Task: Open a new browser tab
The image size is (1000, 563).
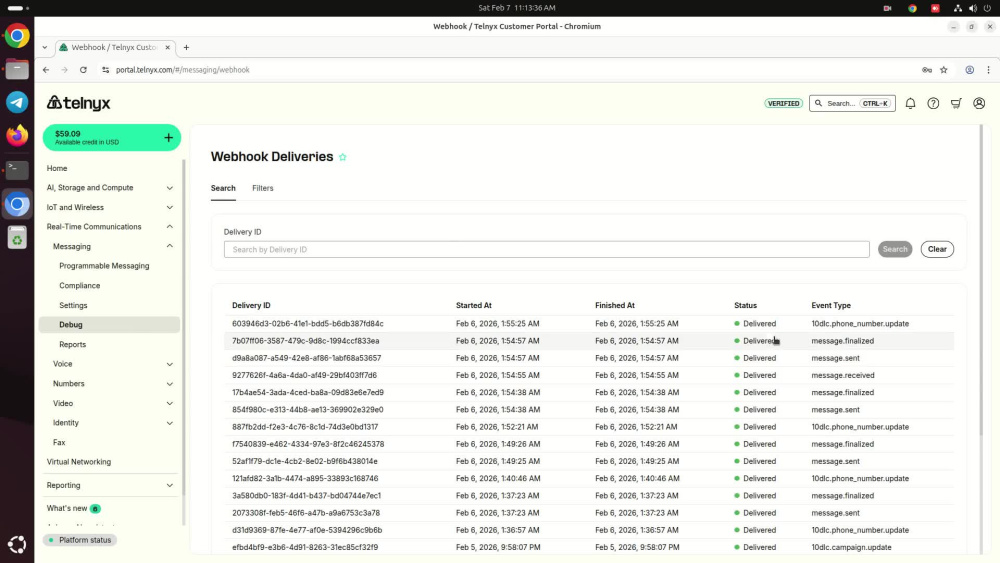Action: 186,47
